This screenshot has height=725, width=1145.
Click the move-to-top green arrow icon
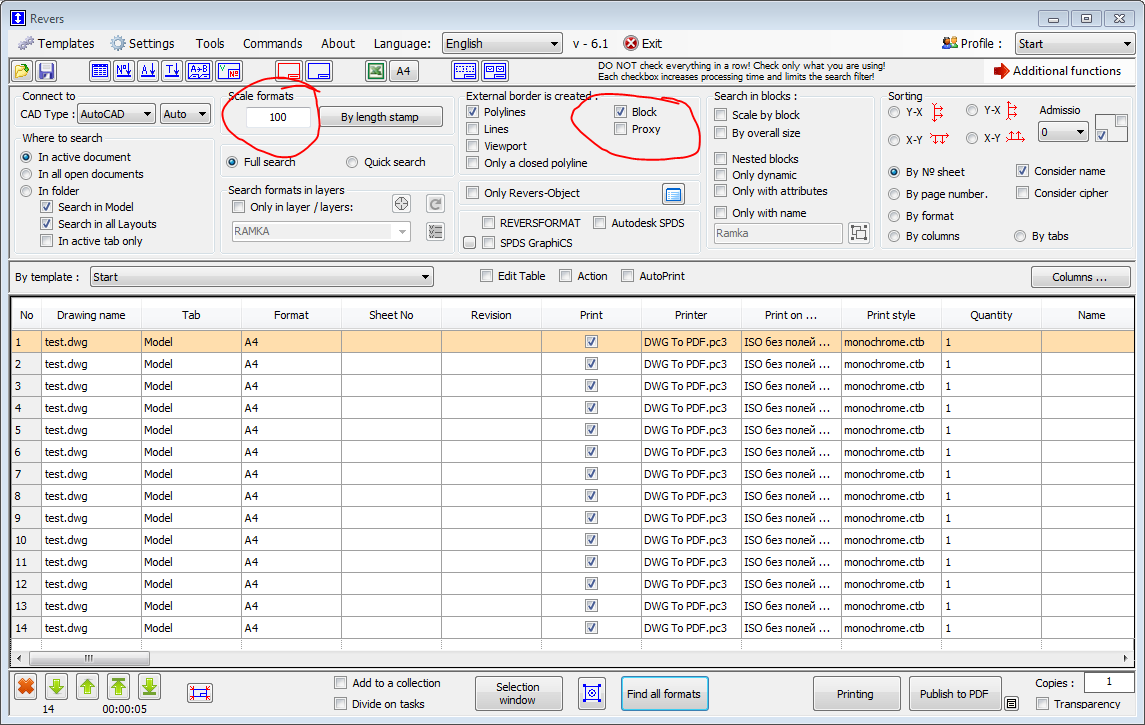pos(118,687)
